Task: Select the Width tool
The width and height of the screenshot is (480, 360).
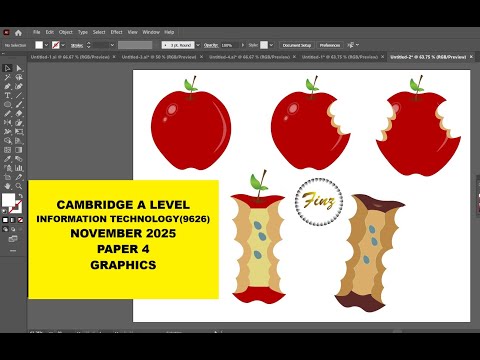Action: (7, 132)
